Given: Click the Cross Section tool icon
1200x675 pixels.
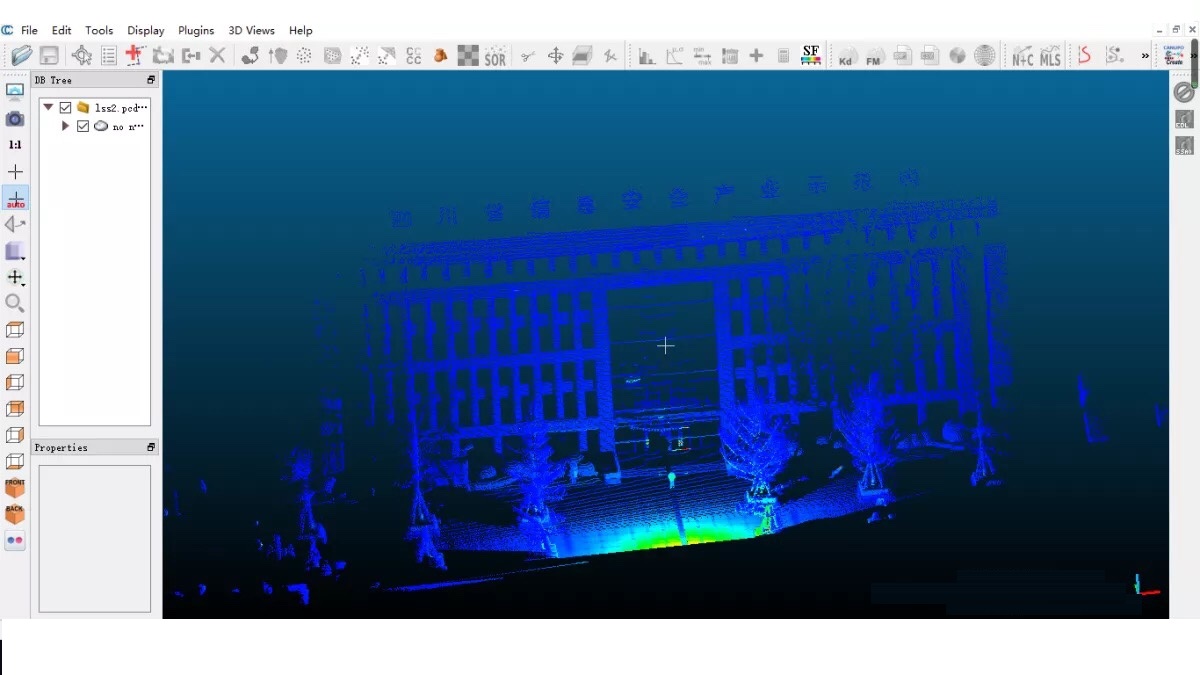Looking at the screenshot, I should coord(583,56).
